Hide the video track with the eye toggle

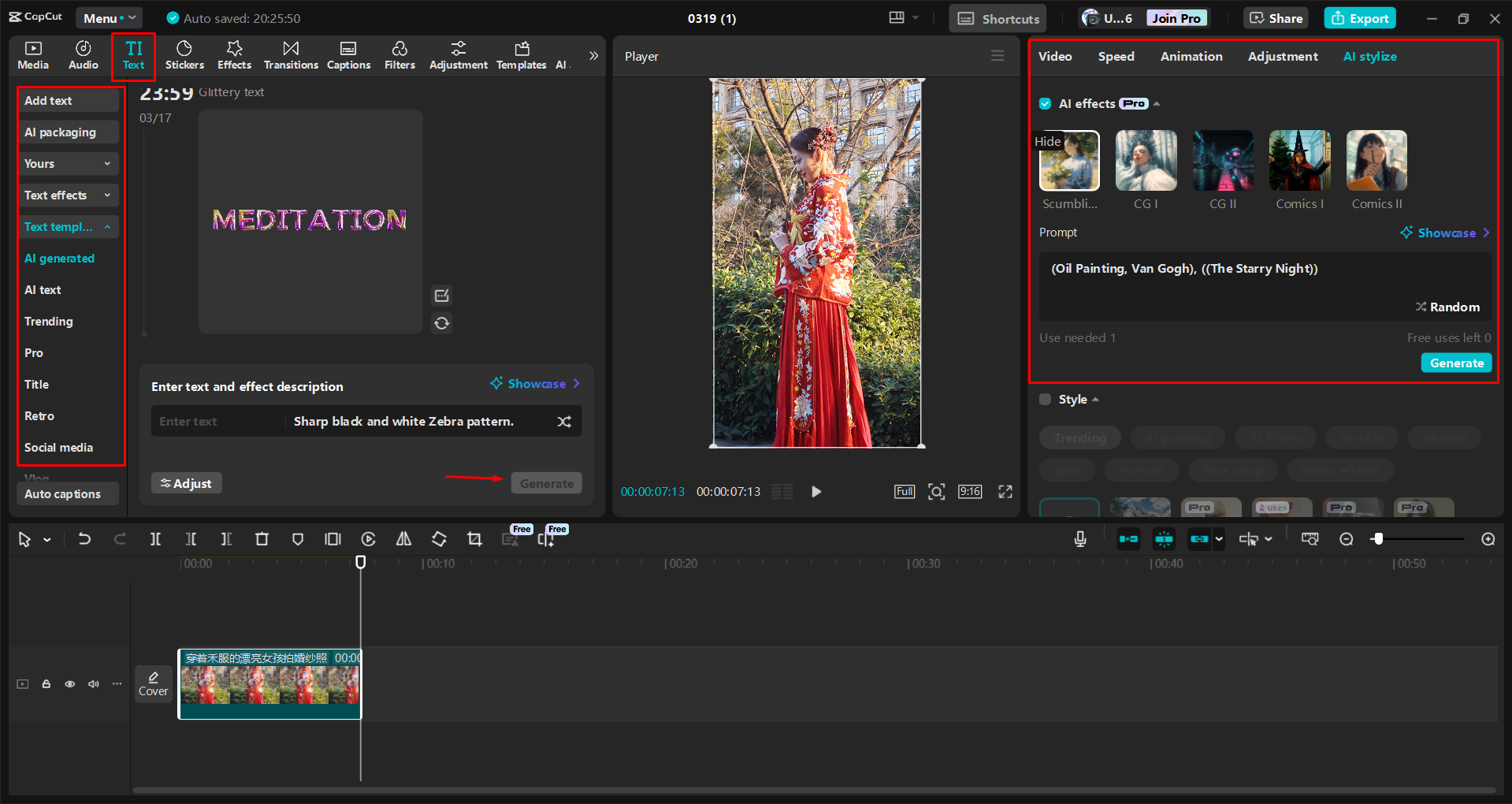pyautogui.click(x=69, y=683)
